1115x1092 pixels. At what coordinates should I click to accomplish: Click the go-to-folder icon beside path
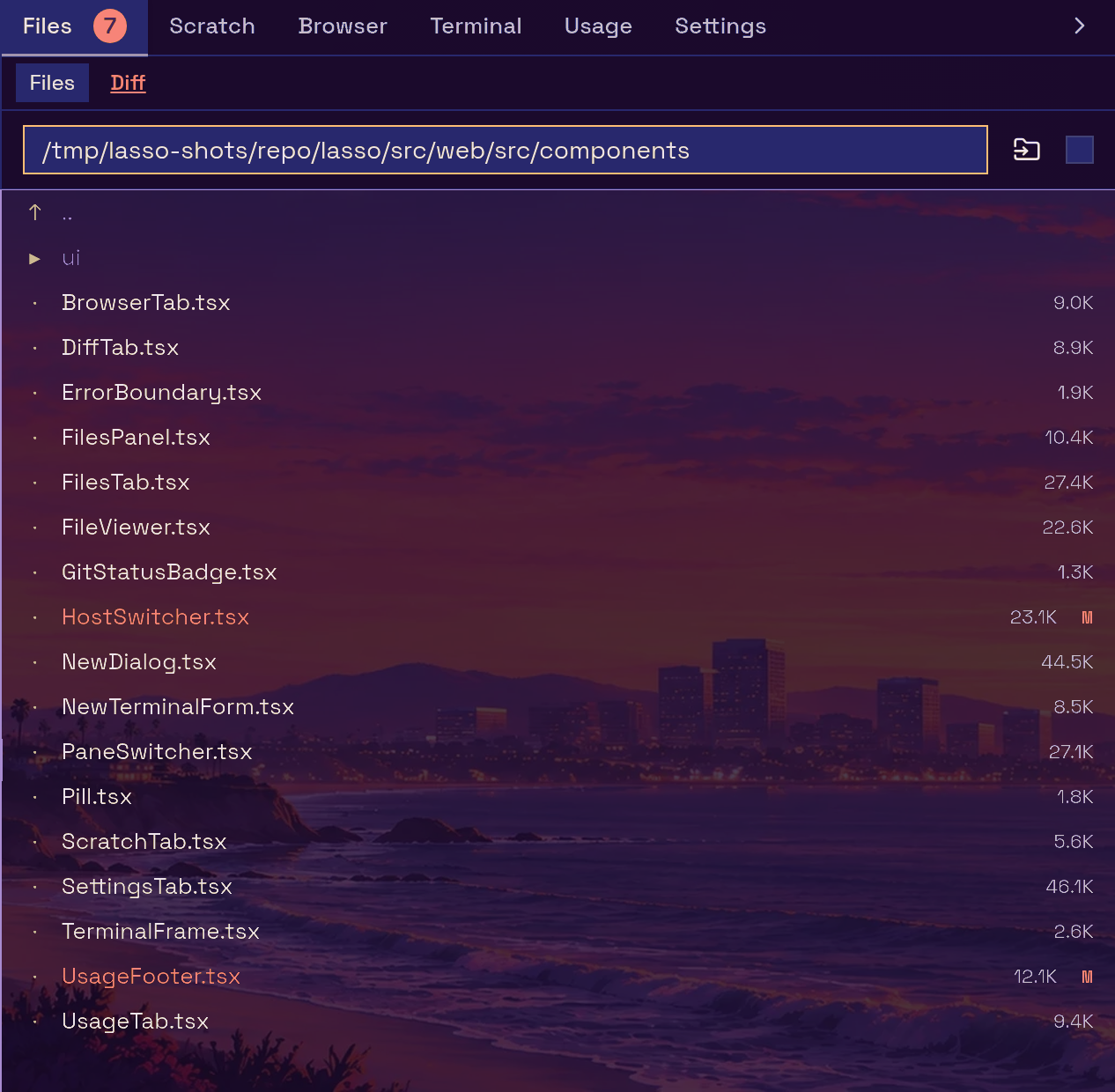(x=1027, y=150)
